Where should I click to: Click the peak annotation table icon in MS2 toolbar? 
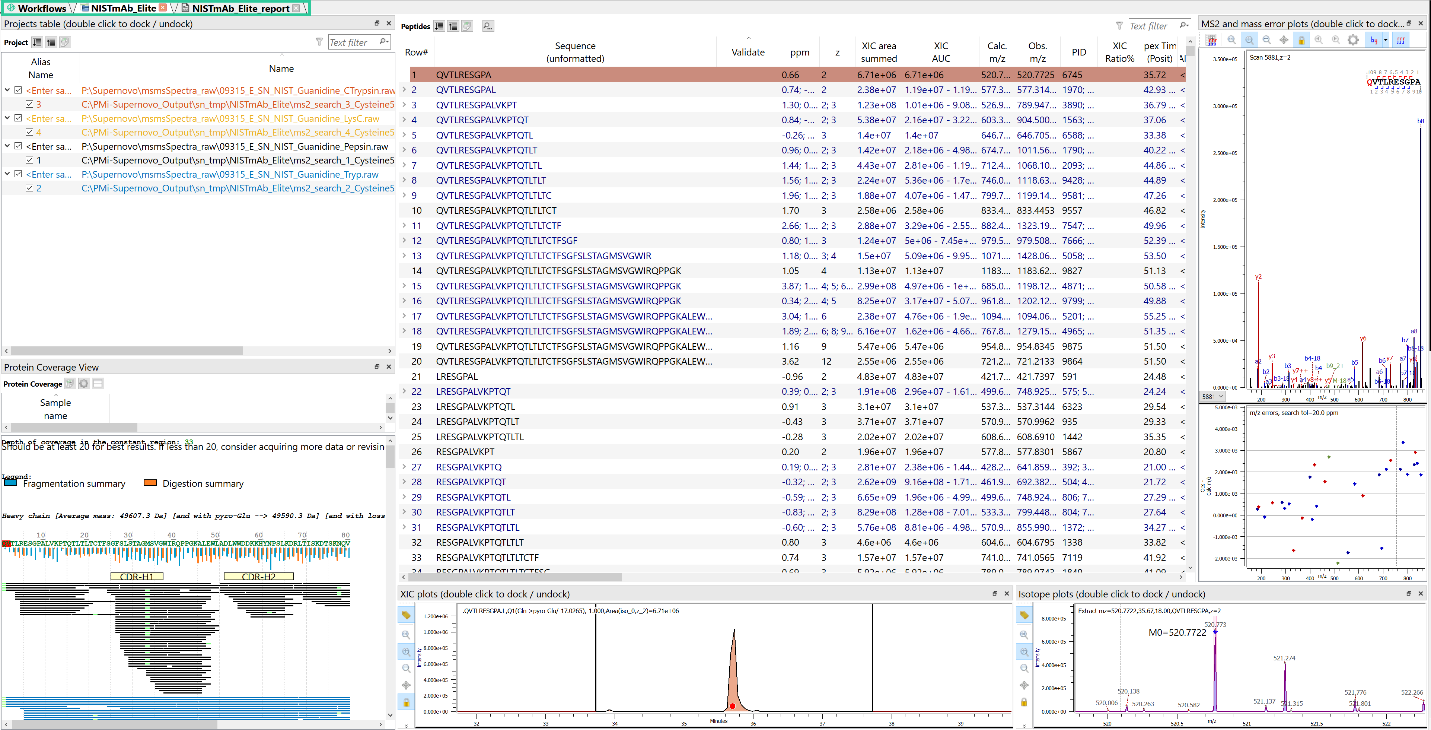(1211, 40)
